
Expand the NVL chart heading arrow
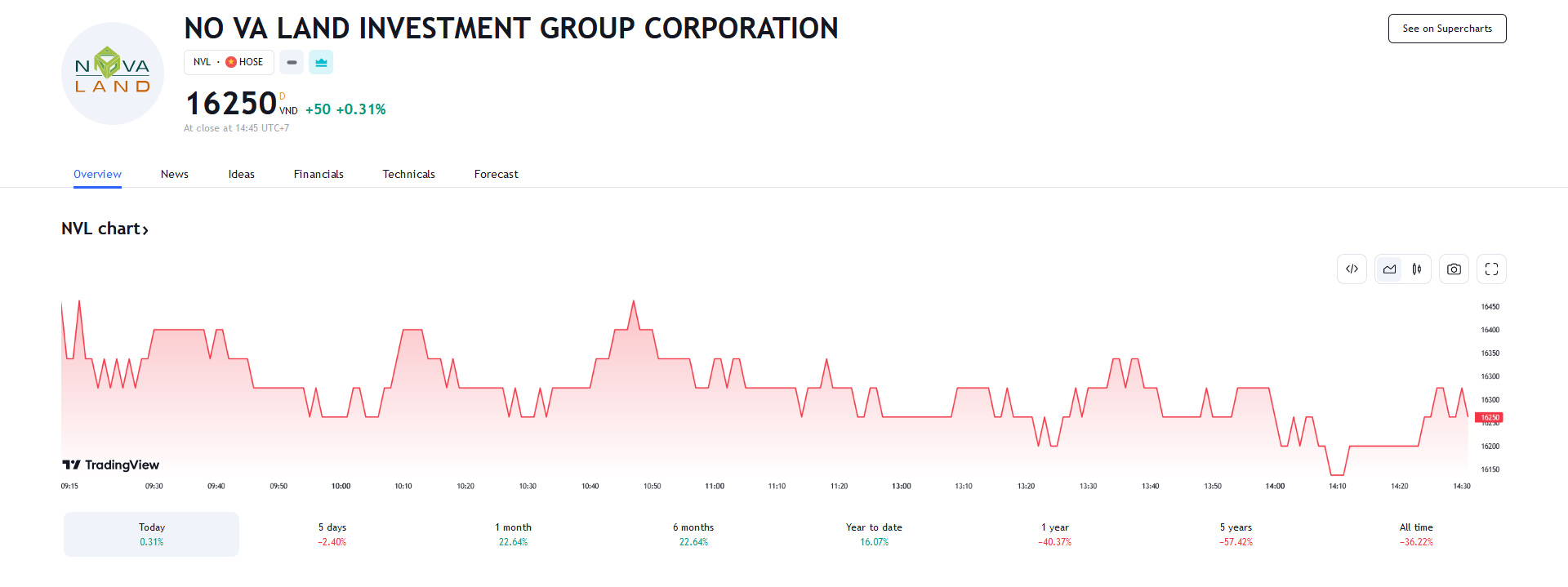click(145, 230)
